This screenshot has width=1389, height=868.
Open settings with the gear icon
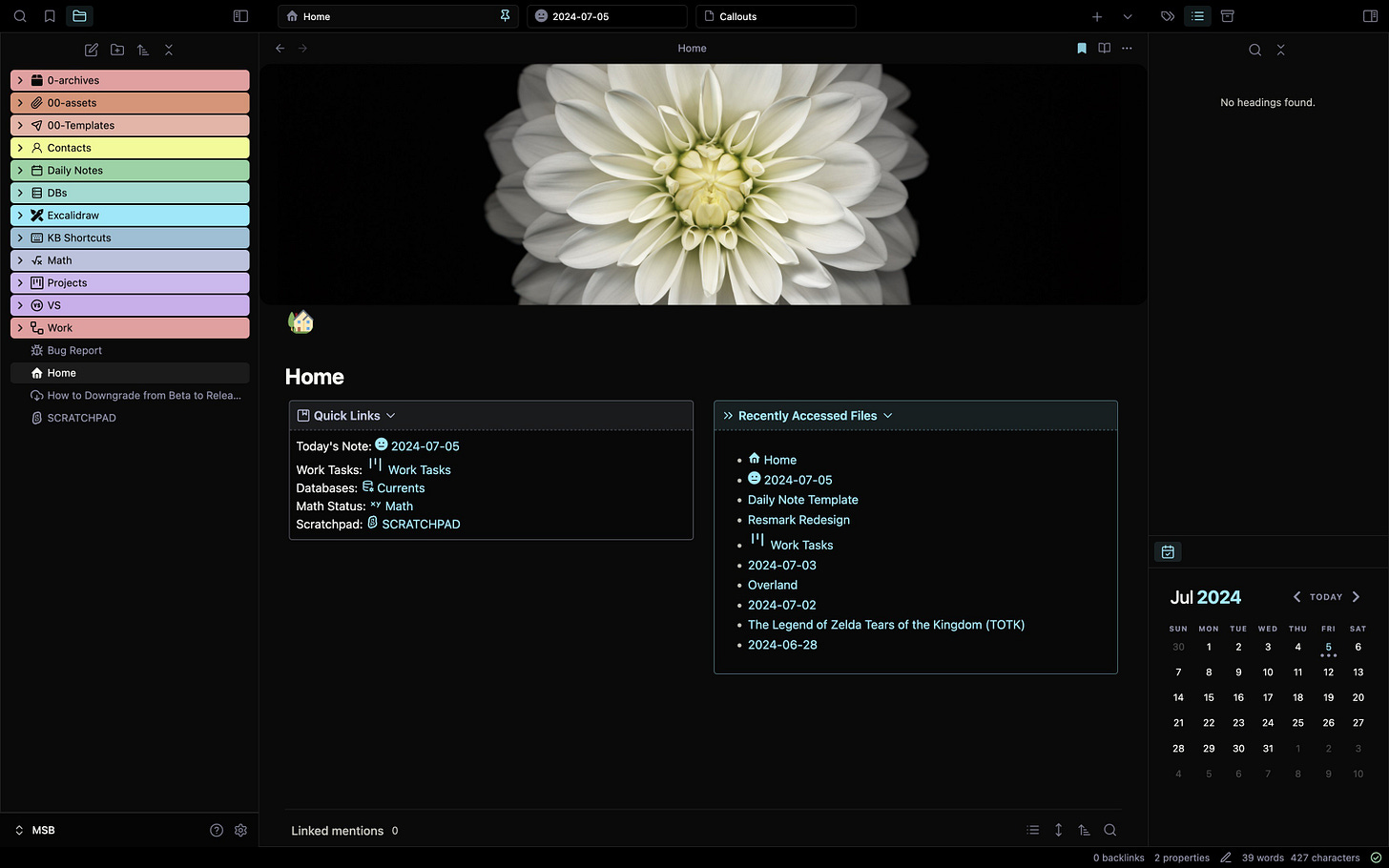240,830
